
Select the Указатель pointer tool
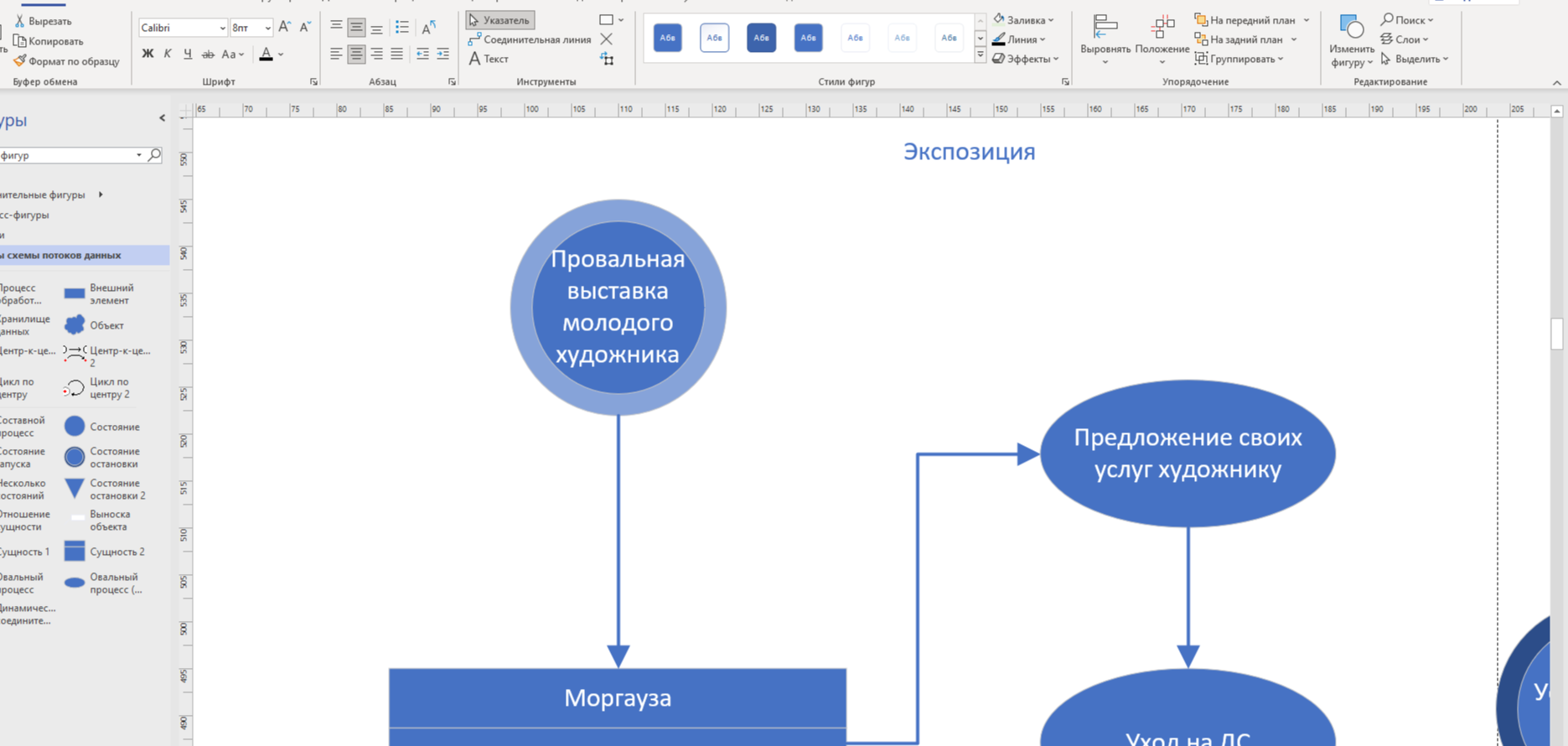point(499,20)
